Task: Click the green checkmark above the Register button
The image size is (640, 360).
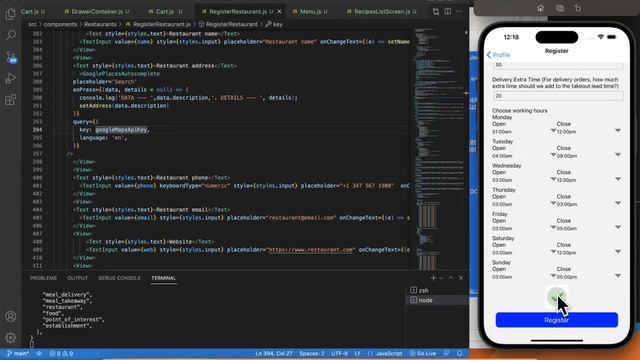Action: (x=556, y=296)
